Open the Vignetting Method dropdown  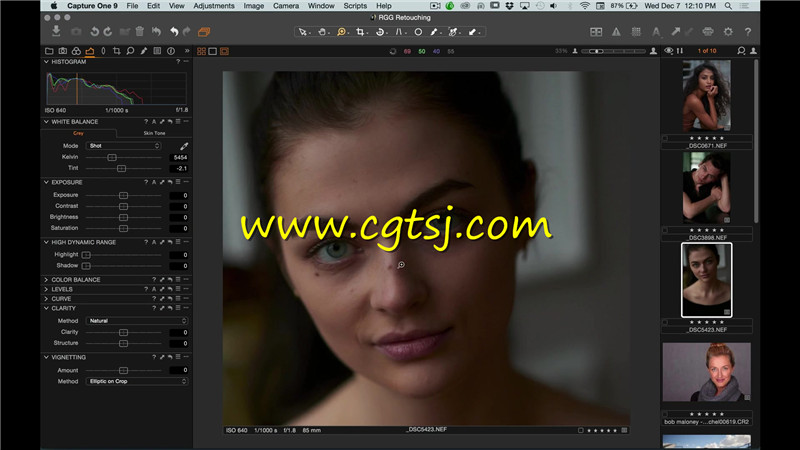[x=137, y=381]
